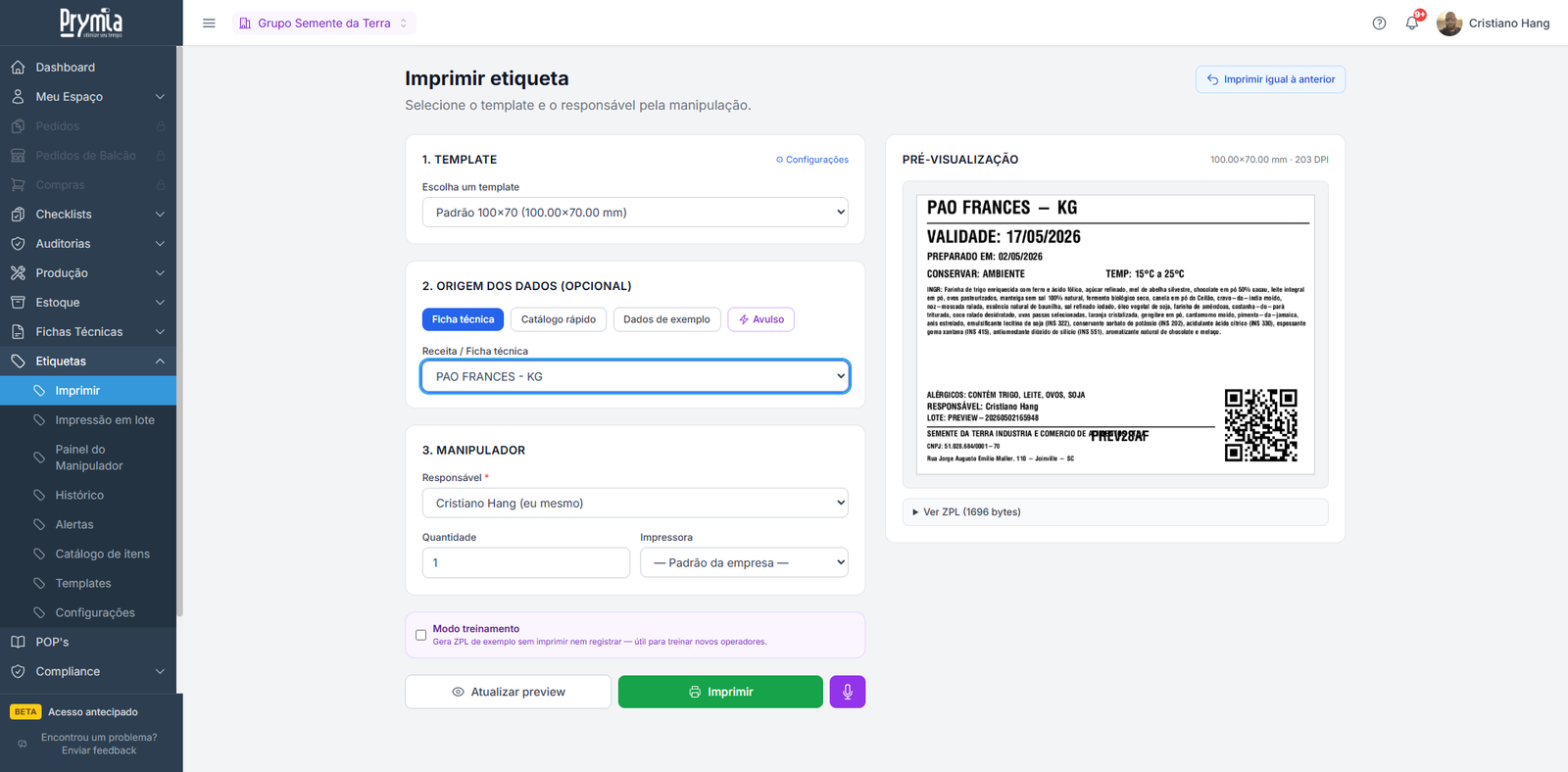Click the help question mark icon
This screenshot has width=1568, height=772.
tap(1379, 23)
